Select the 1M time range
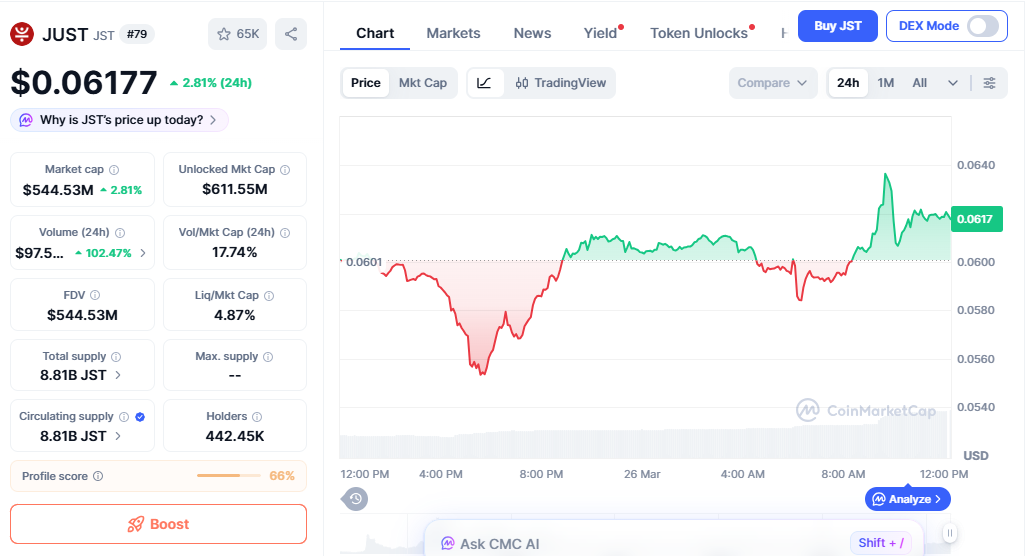The width and height of the screenshot is (1025, 556). [886, 83]
